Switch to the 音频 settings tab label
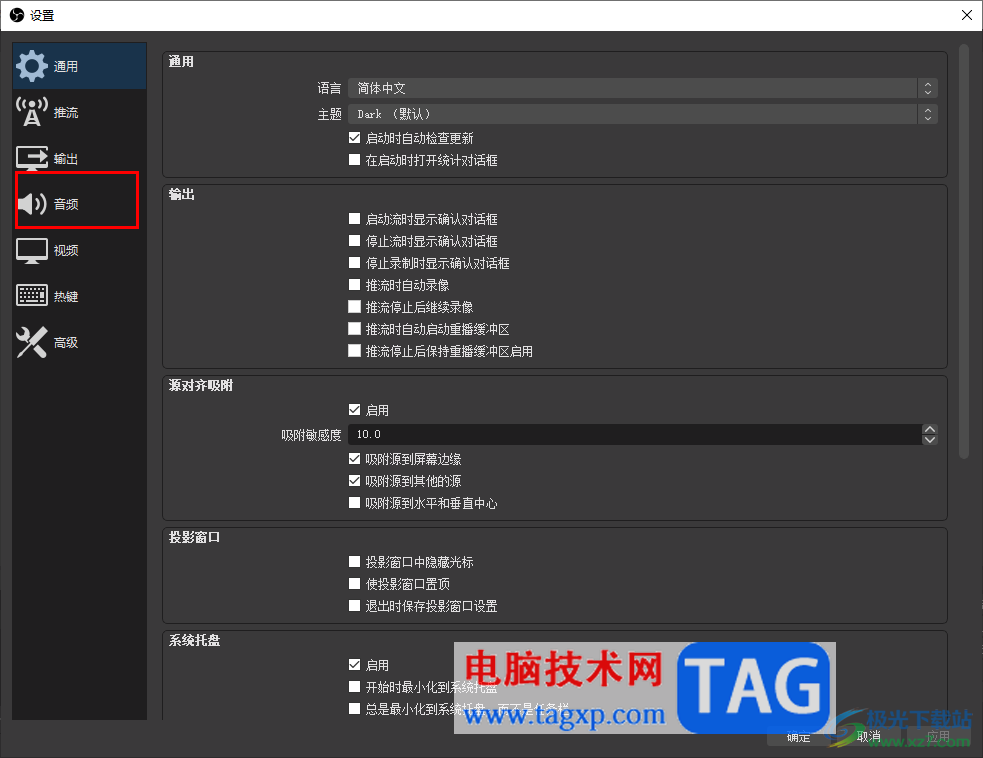 (x=66, y=204)
